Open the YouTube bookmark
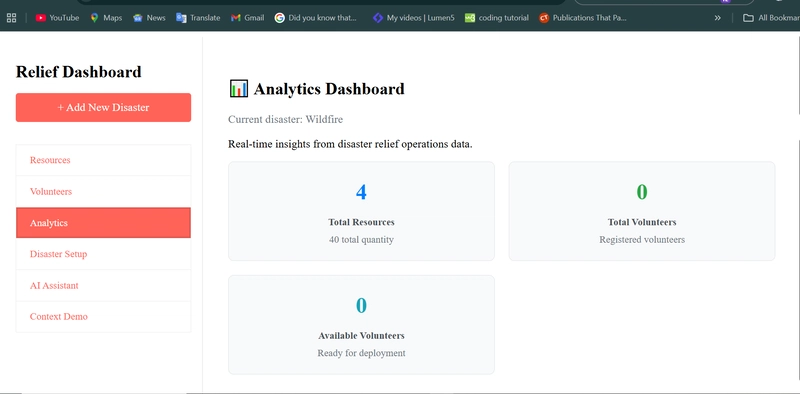800x394 pixels. point(57,18)
